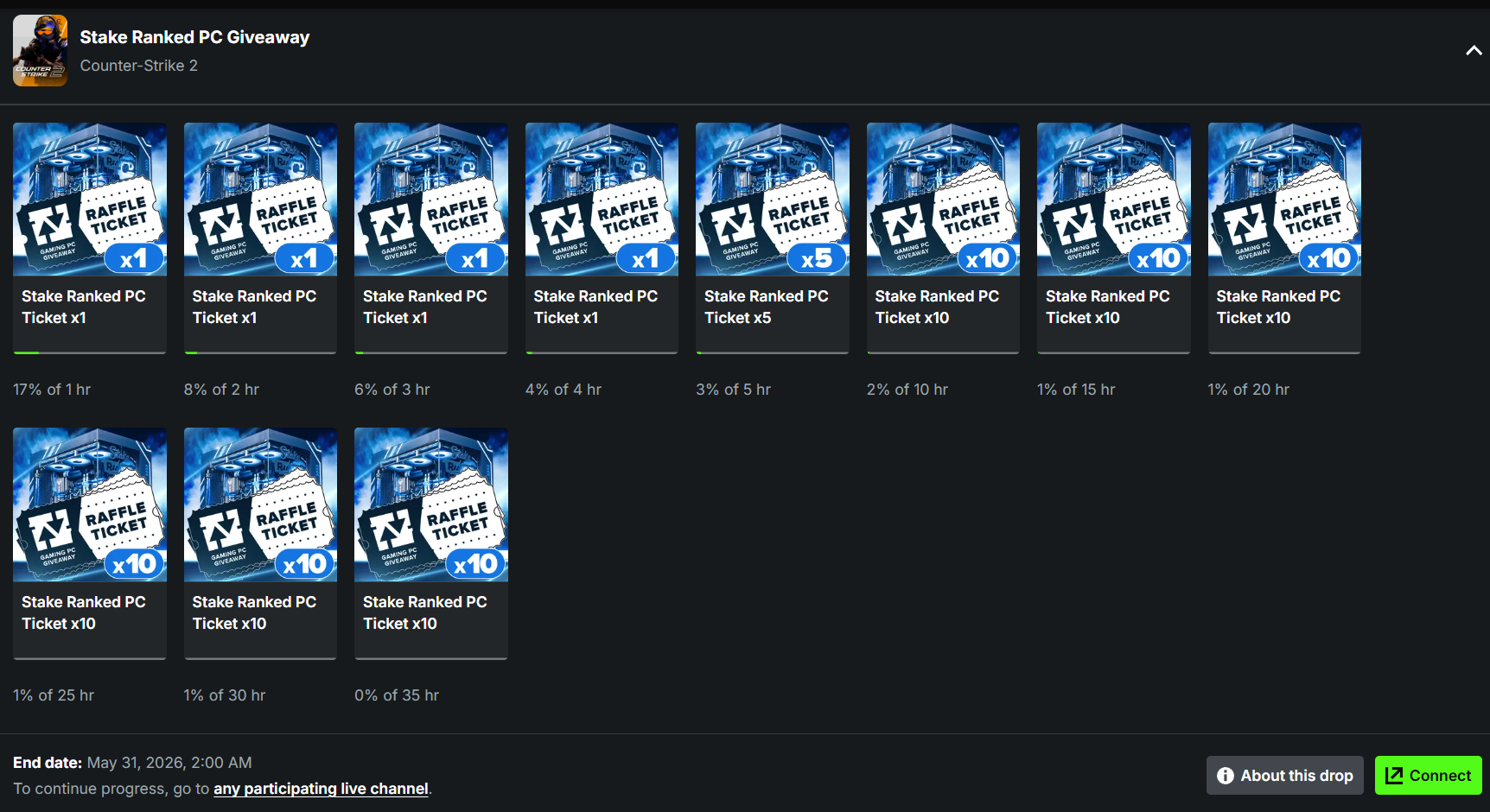Click the Ticket x1 name on the 4 hr drop
Screen dimensions: 1490x812
pyautogui.click(x=595, y=307)
